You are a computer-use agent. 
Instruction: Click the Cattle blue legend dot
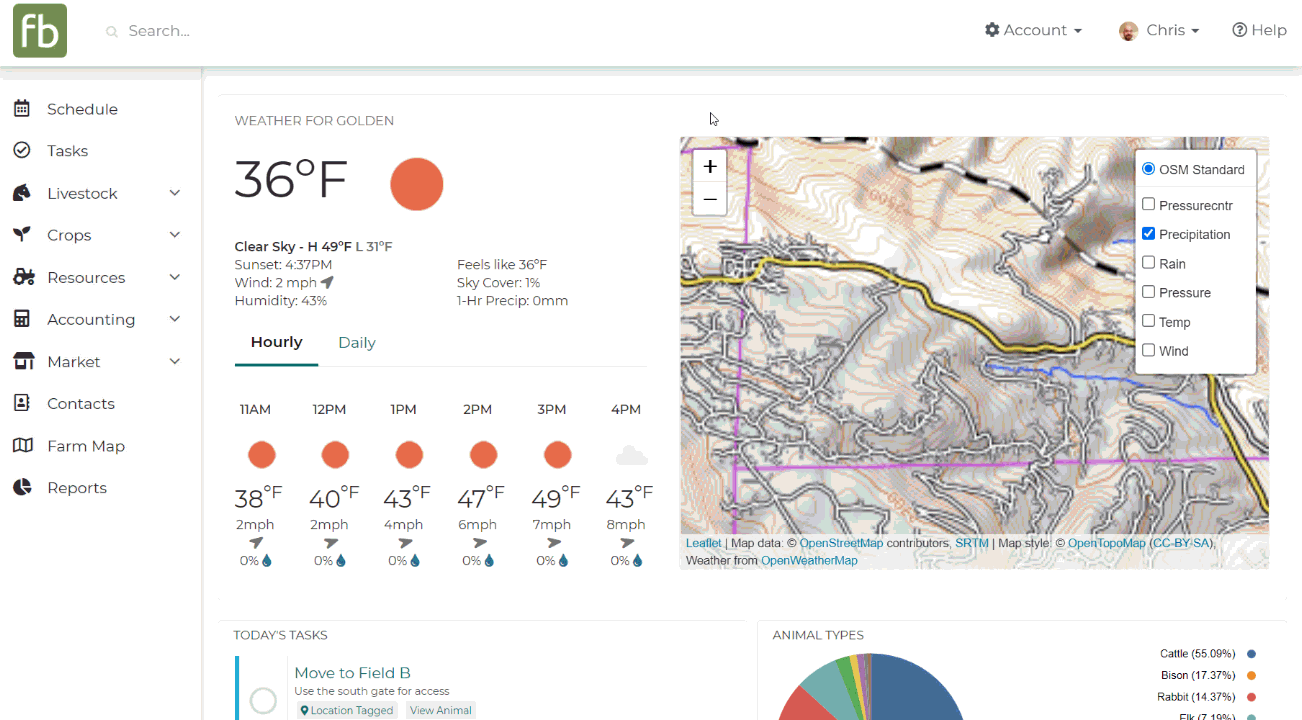tap(1251, 654)
